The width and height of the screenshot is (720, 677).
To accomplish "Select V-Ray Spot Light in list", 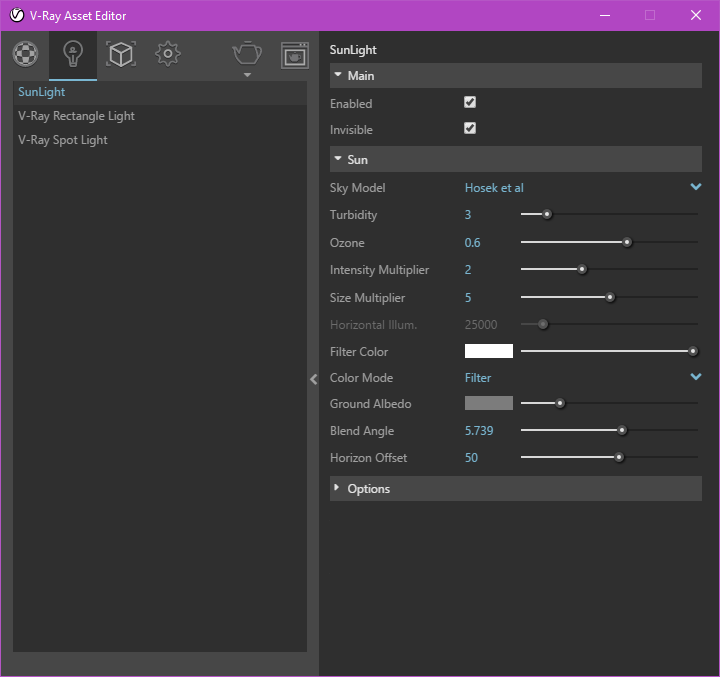I will [x=160, y=140].
